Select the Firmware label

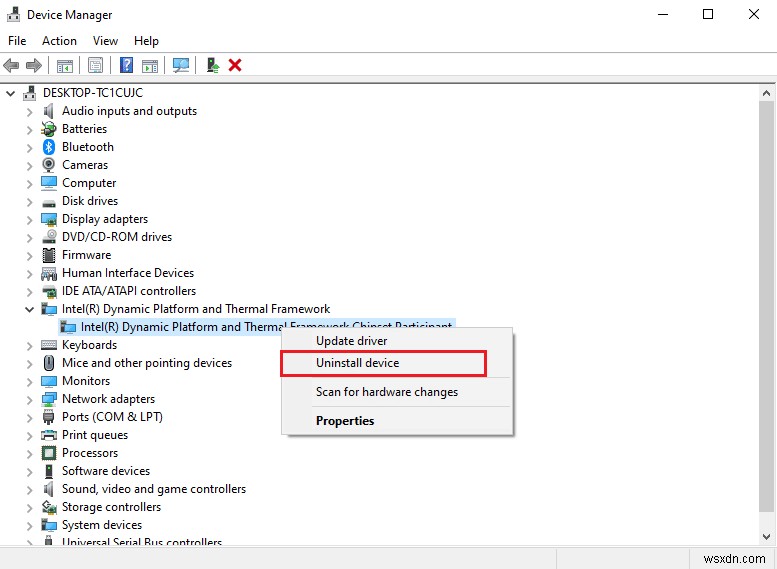pyautogui.click(x=86, y=255)
